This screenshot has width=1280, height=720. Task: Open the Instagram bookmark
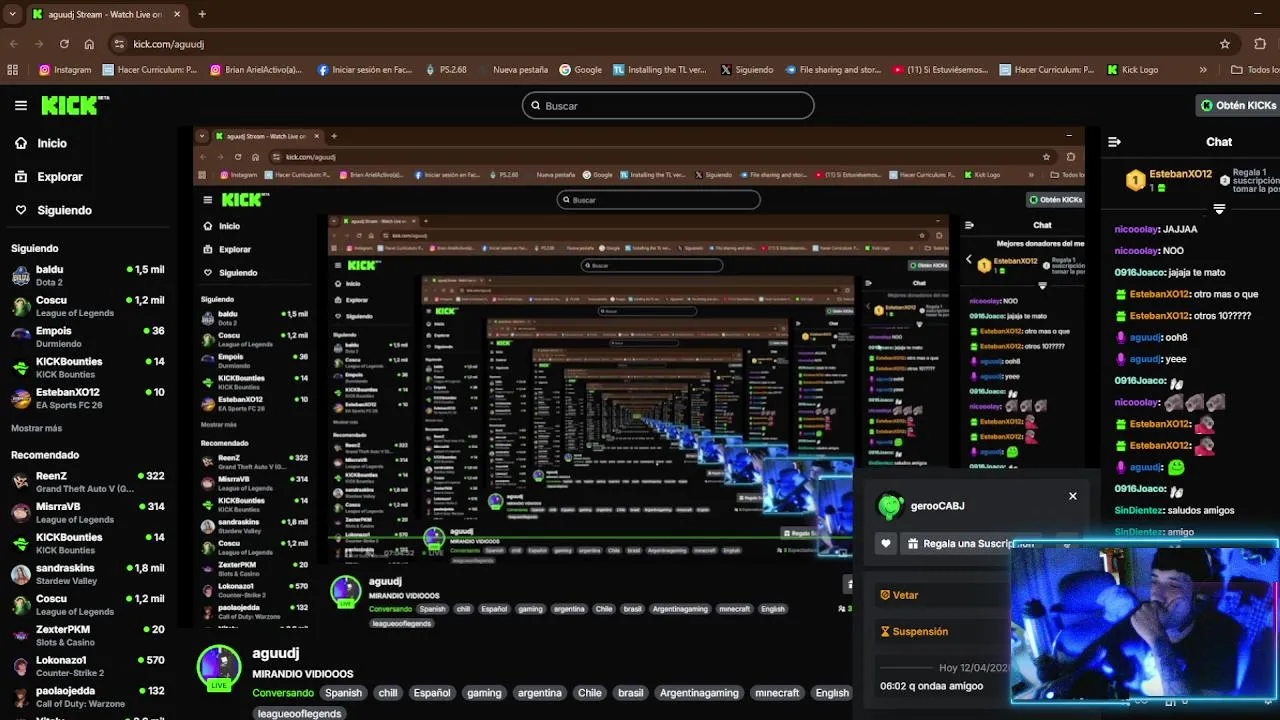click(x=65, y=70)
